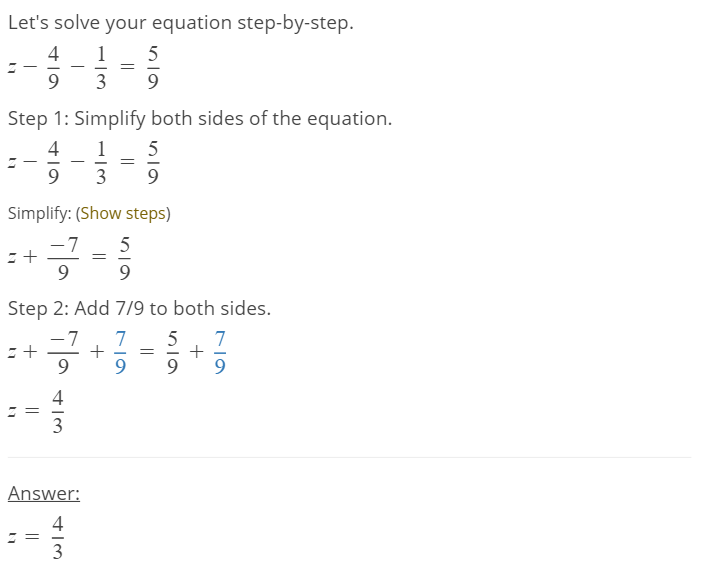Click the underlined Answer heading
Viewport: 713px width, 566px height.
[x=44, y=493]
